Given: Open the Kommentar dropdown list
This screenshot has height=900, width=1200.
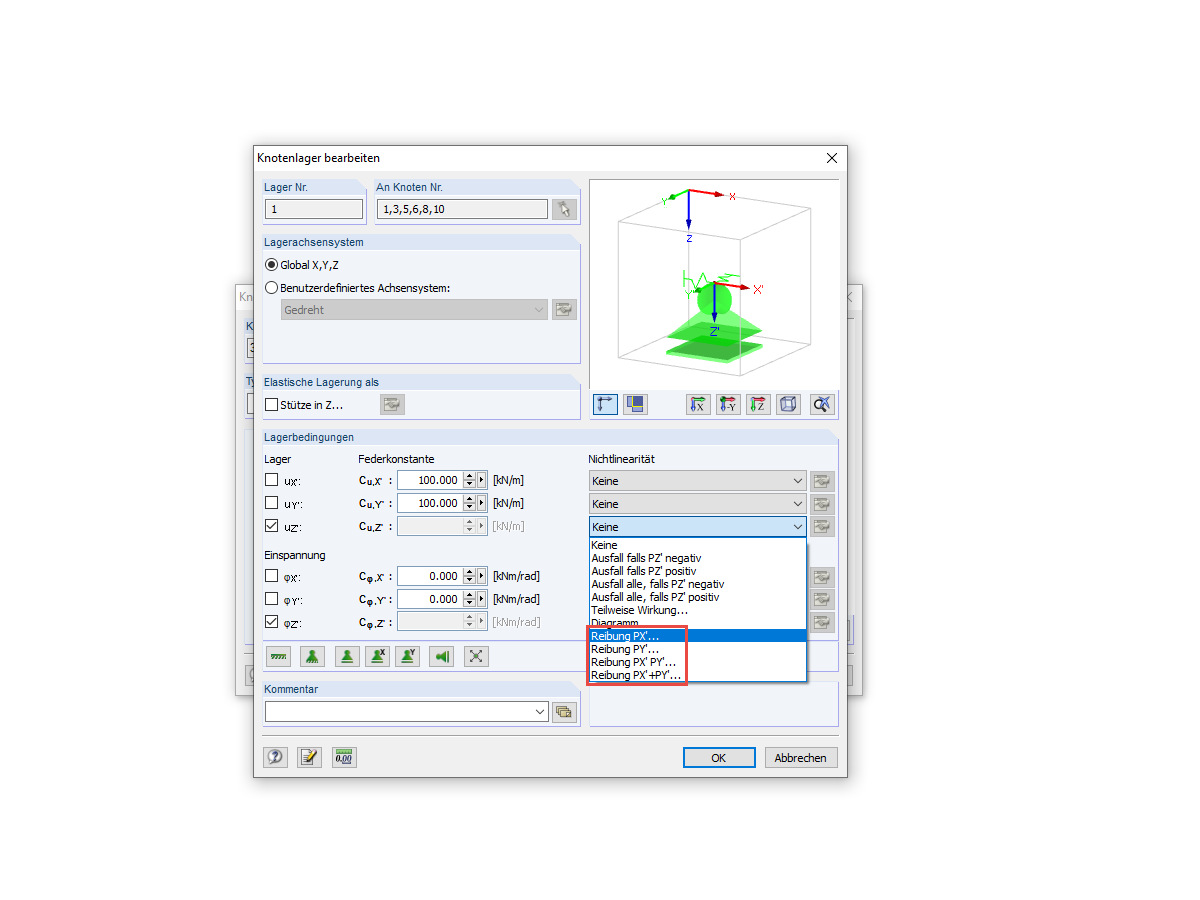Looking at the screenshot, I should pyautogui.click(x=538, y=711).
